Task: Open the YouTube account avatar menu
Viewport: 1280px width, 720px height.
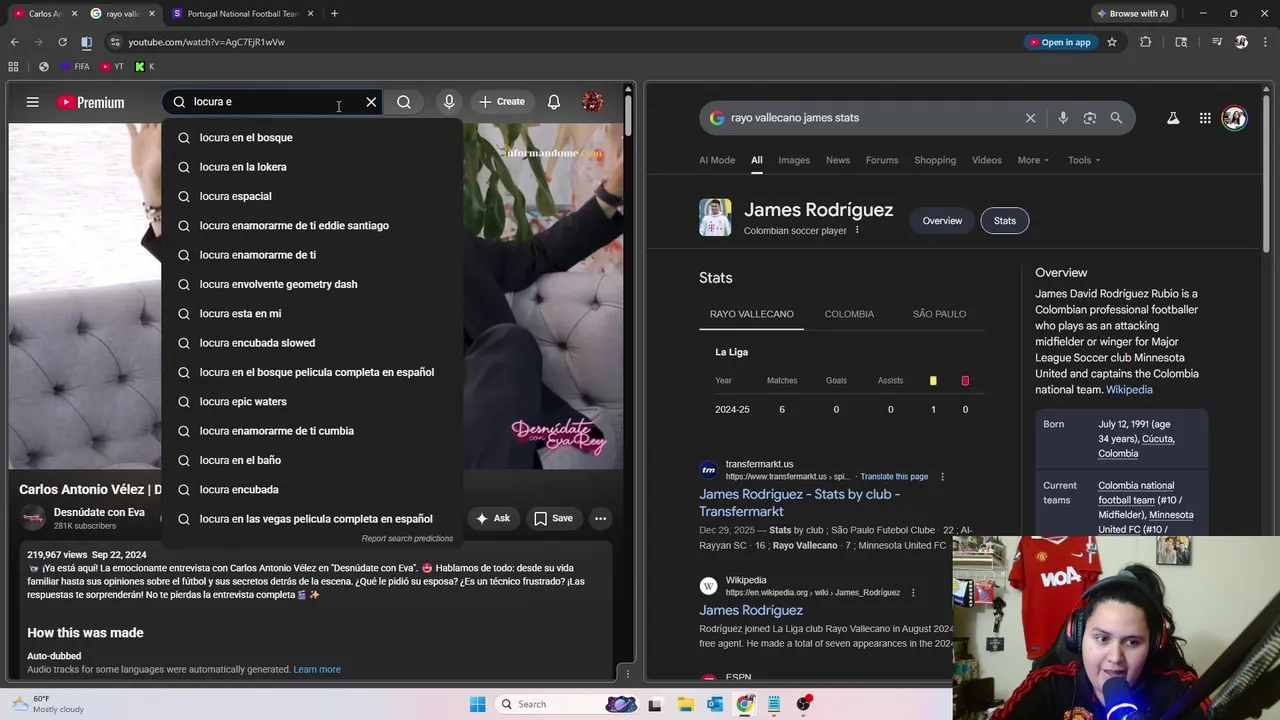Action: [x=592, y=102]
